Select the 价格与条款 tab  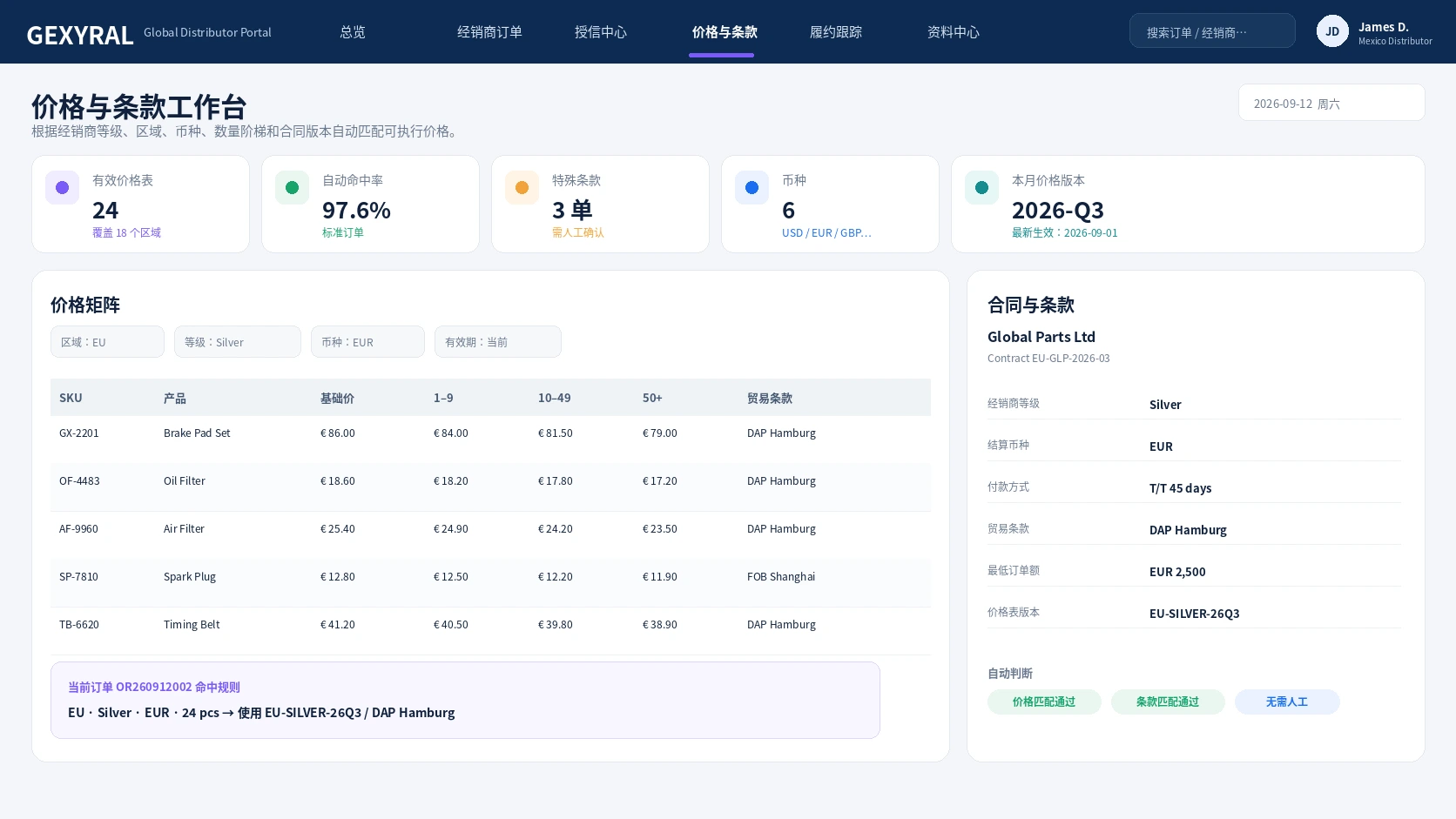coord(725,32)
